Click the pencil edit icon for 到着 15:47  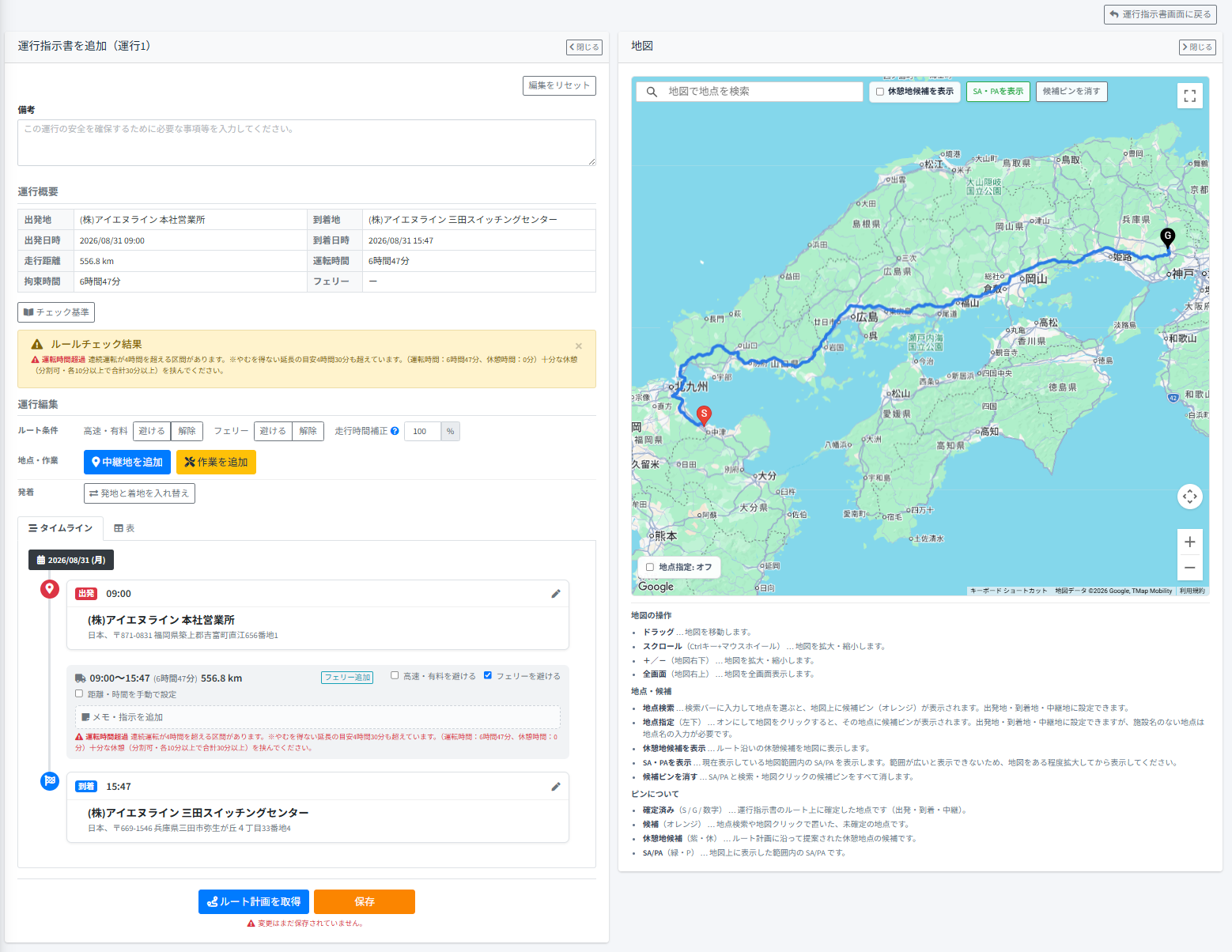click(556, 787)
